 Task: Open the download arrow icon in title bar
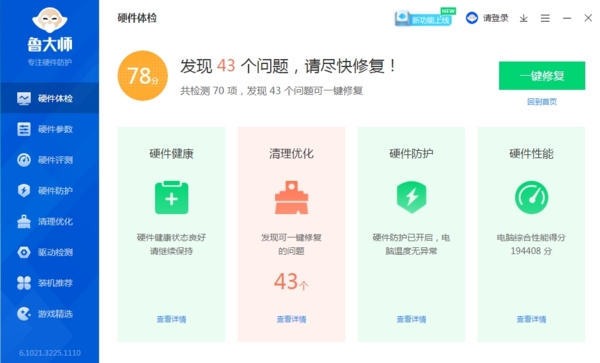tap(523, 18)
